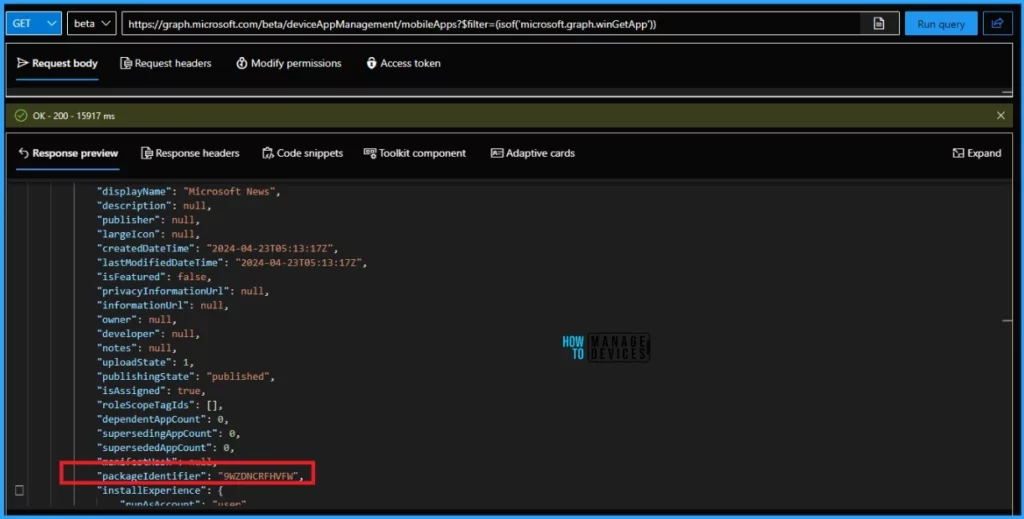1024x519 pixels.
Task: Click the Run query button
Action: [941, 24]
